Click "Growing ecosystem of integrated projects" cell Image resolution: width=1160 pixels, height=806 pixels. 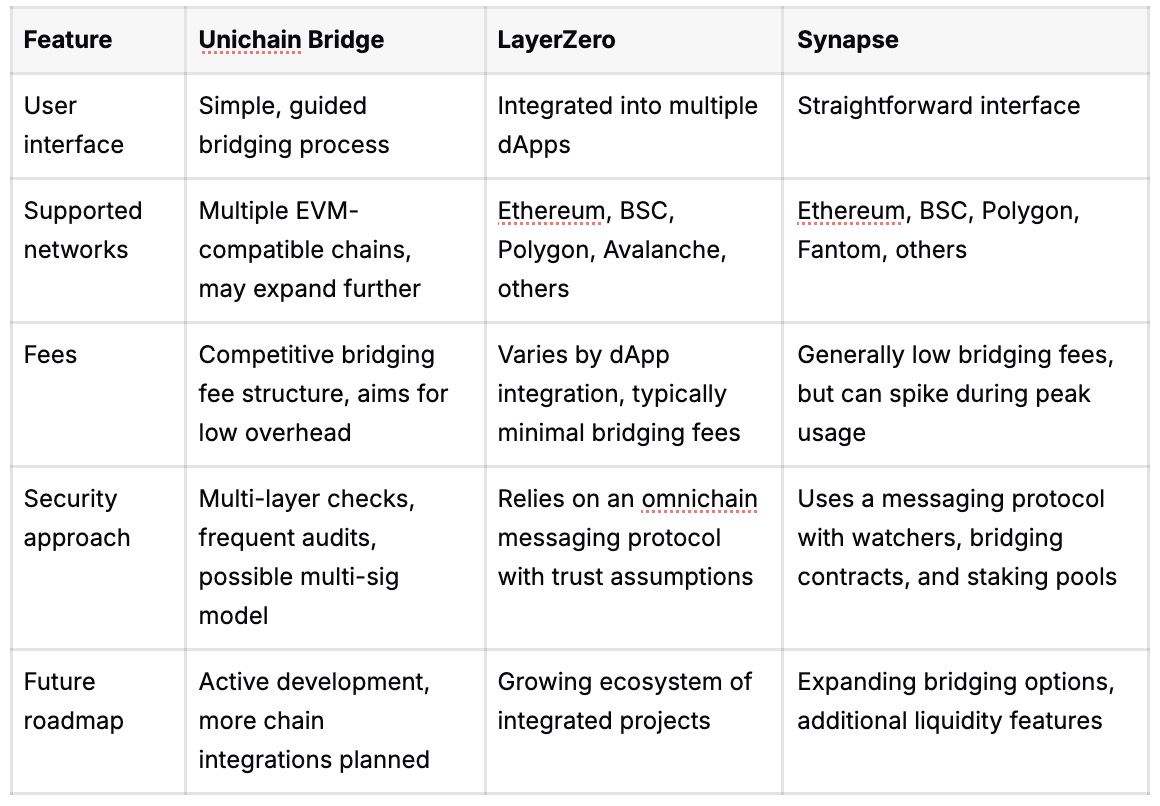click(626, 701)
